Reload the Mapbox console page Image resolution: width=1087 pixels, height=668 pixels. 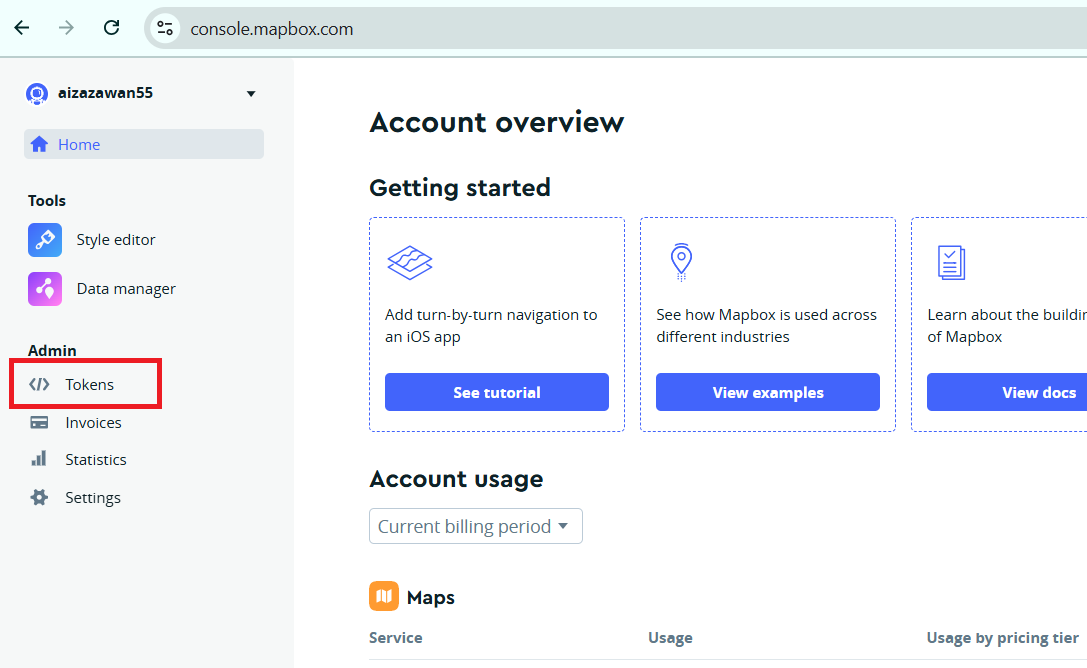pos(111,28)
